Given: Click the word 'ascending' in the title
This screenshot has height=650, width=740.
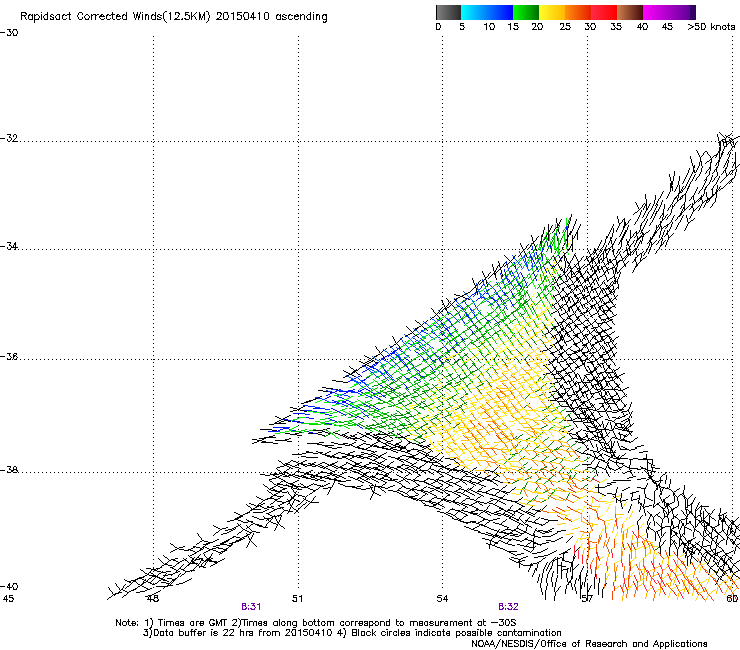Looking at the screenshot, I should 301,17.
